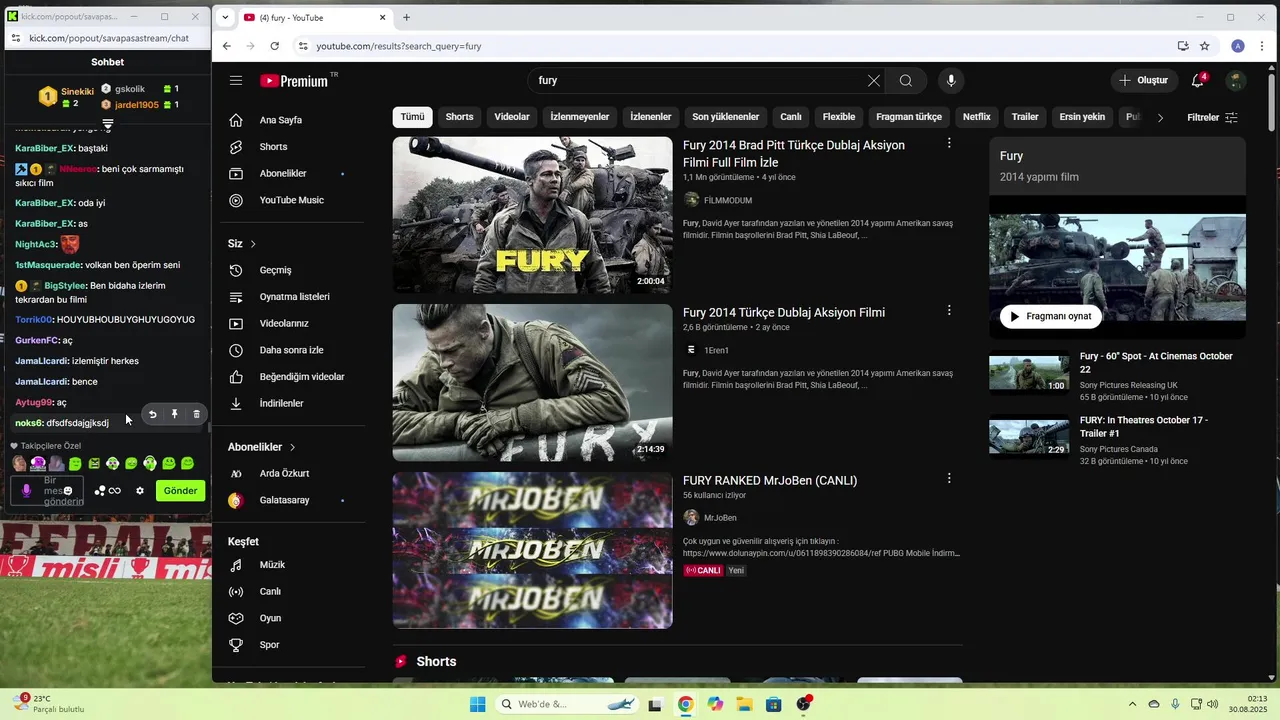Select the Videolar filter chip
This screenshot has height=720, width=1280.
click(x=512, y=117)
